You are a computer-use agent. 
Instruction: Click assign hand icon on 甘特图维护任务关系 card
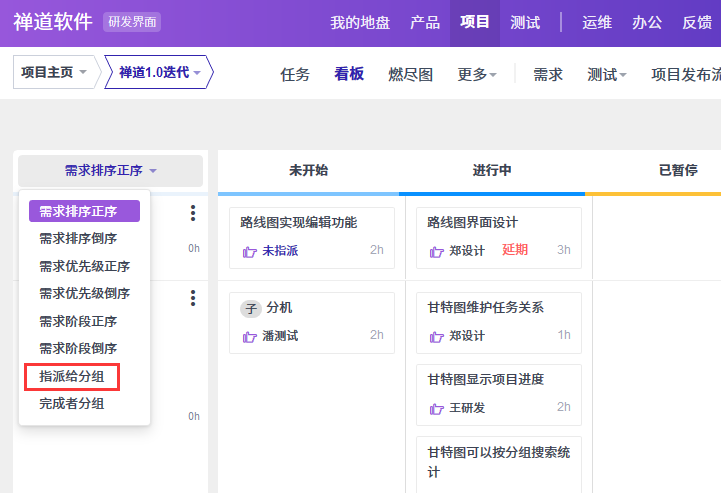436,336
